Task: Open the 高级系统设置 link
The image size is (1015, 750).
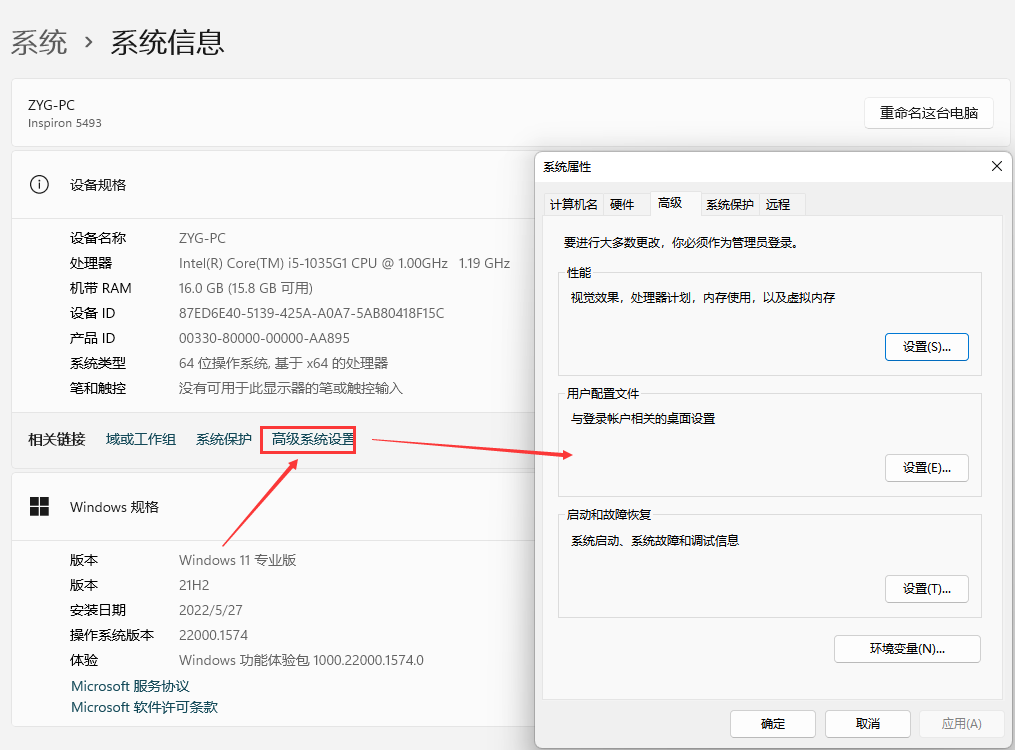Action: (x=313, y=439)
